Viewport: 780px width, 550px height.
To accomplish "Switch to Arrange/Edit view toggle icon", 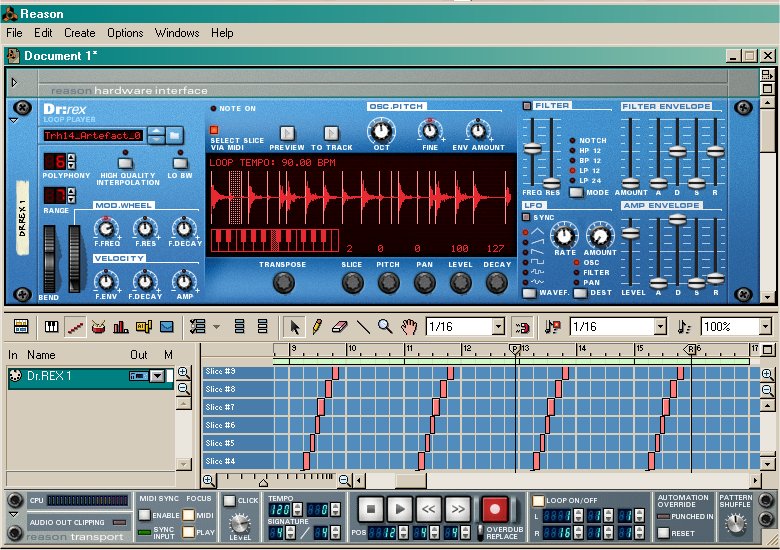I will pyautogui.click(x=21, y=327).
